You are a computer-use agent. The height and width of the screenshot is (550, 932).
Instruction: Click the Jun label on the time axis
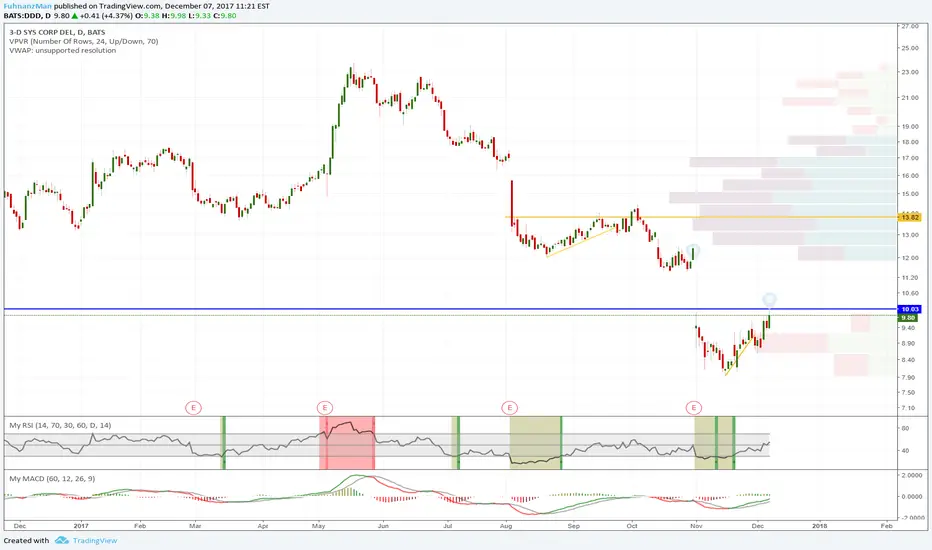point(383,526)
